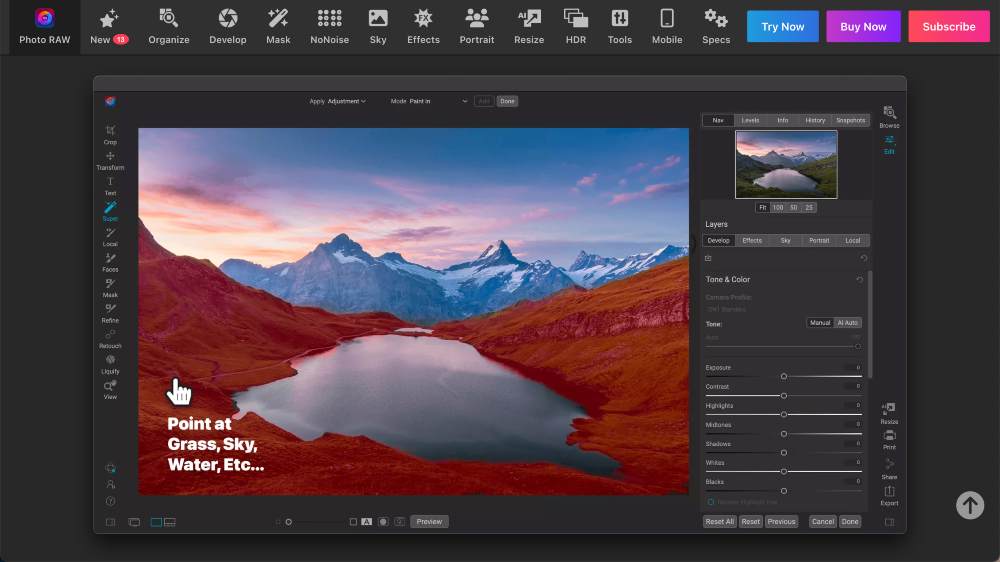
Task: Click the Export icon
Action: 889,492
